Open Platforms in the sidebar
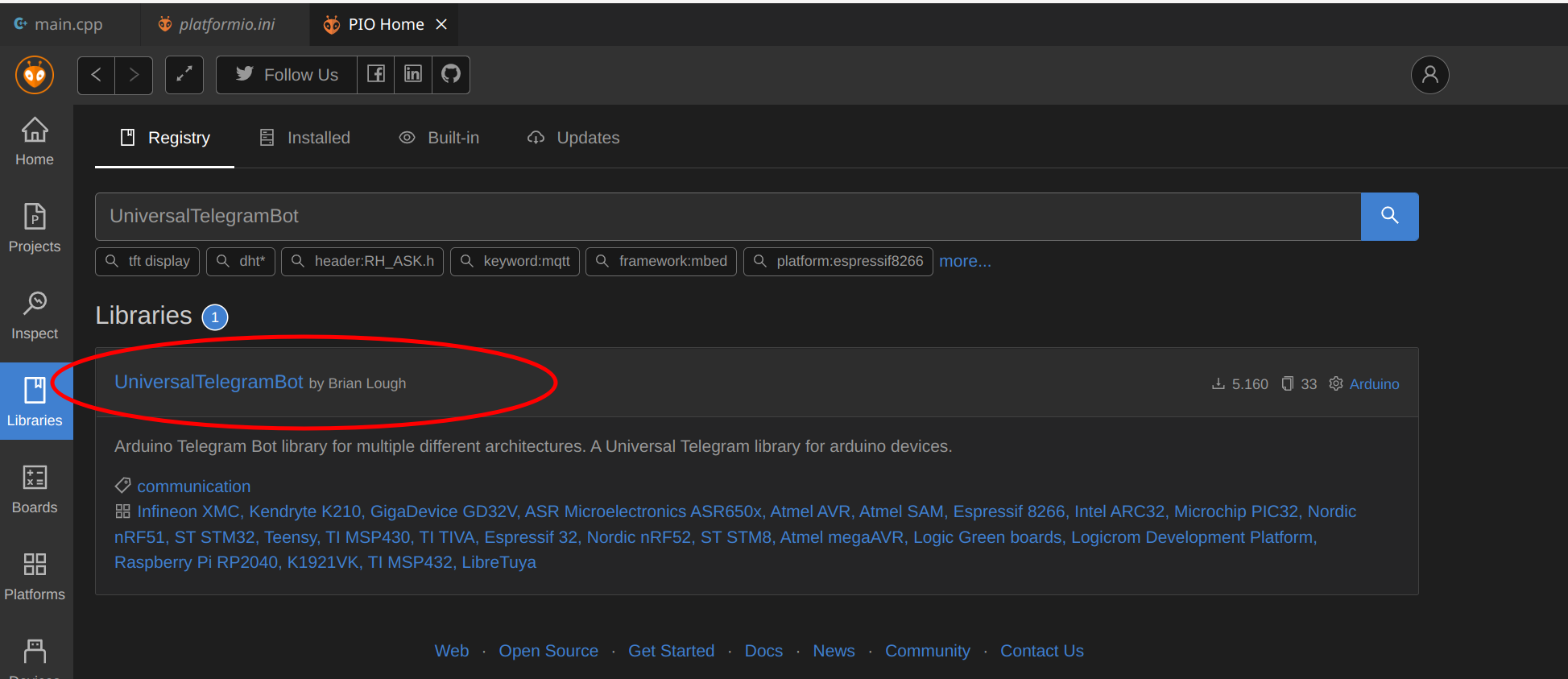The image size is (1568, 679). tap(35, 576)
